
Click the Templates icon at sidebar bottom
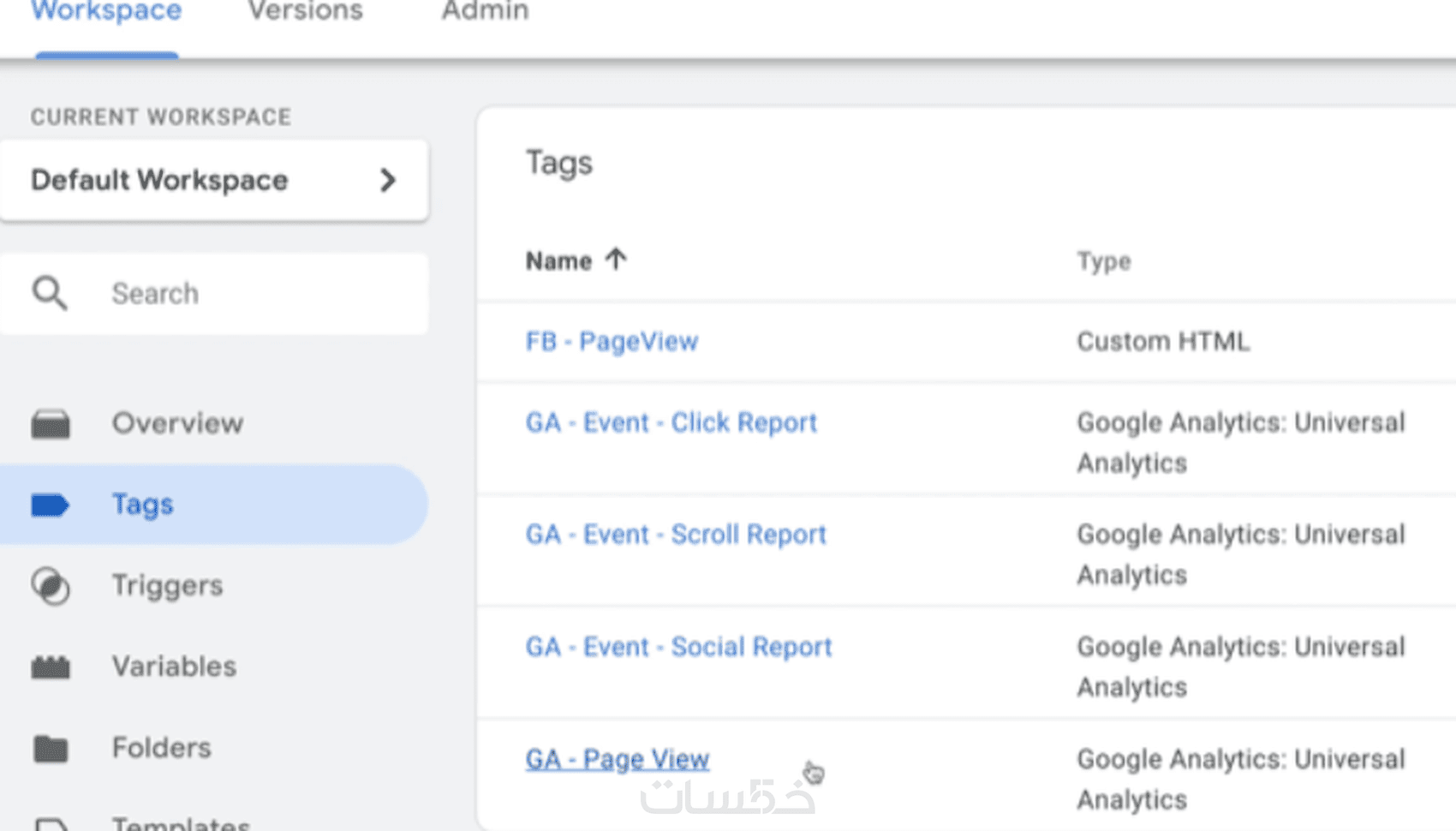[51, 823]
